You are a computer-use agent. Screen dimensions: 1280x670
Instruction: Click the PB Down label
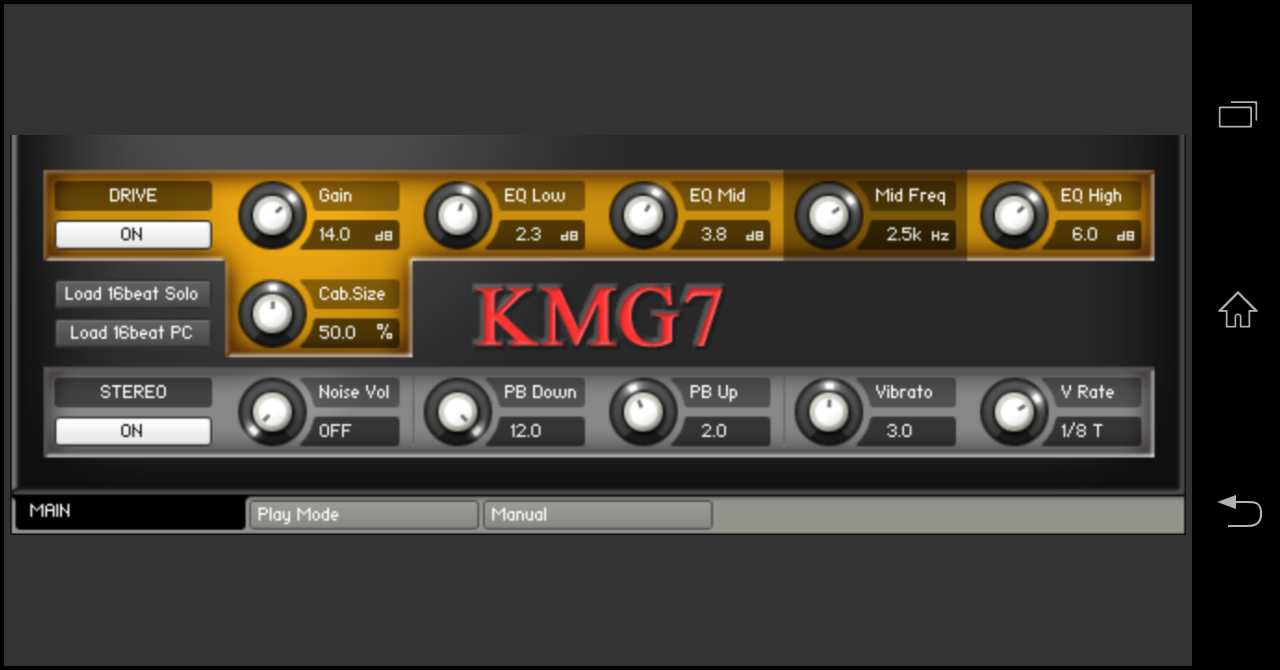tap(541, 392)
